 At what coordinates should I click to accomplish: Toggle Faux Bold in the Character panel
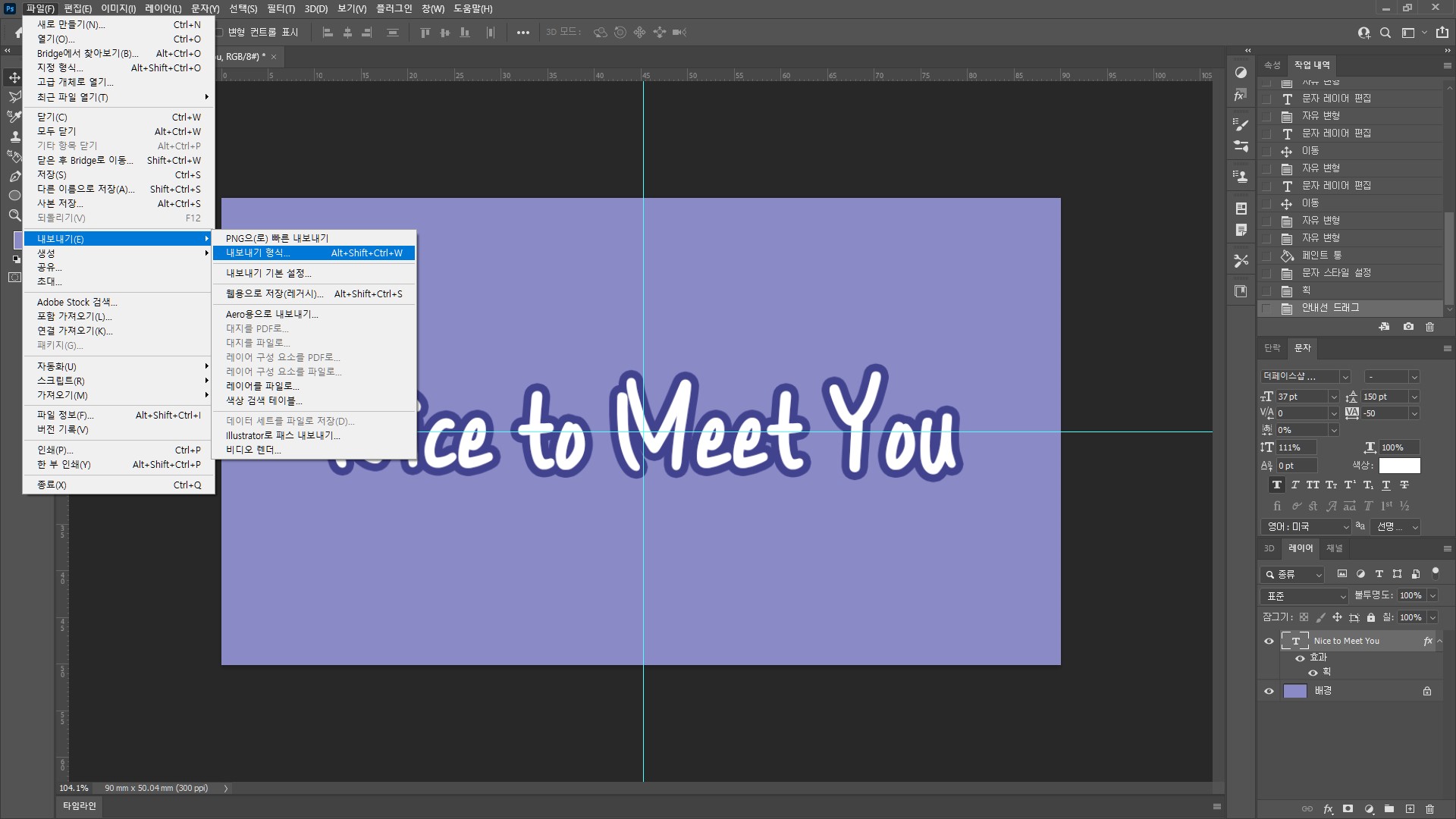[1277, 485]
